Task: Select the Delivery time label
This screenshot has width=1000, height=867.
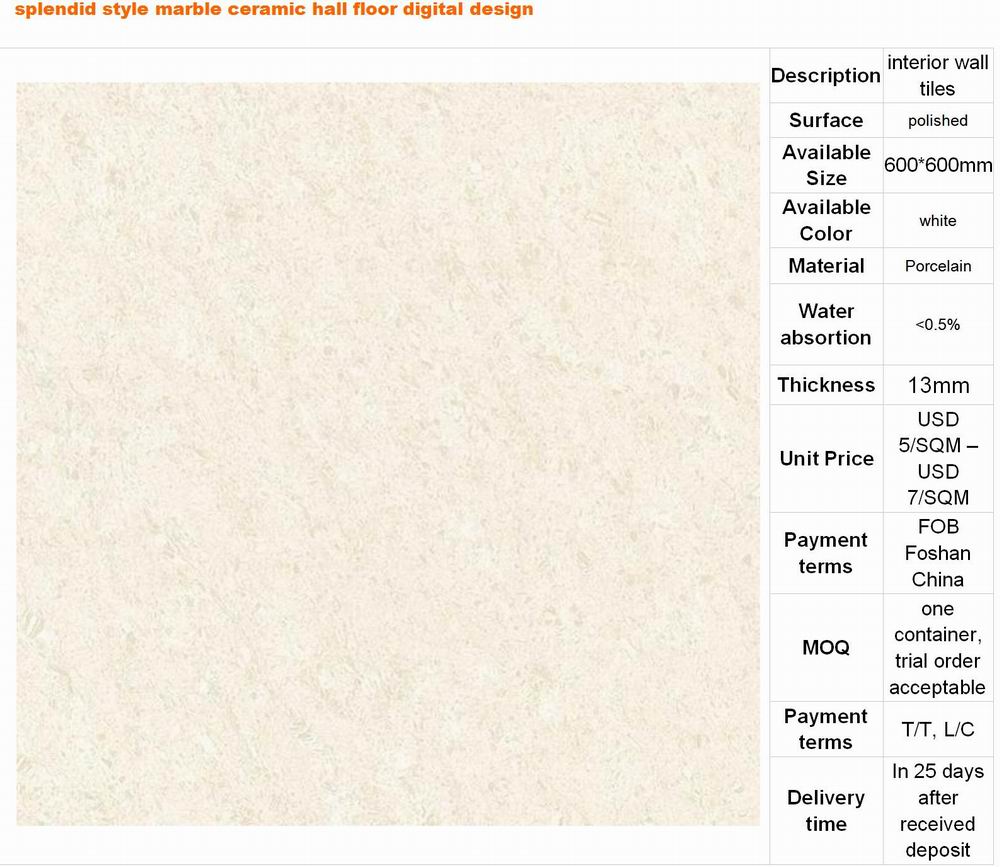Action: click(x=826, y=811)
